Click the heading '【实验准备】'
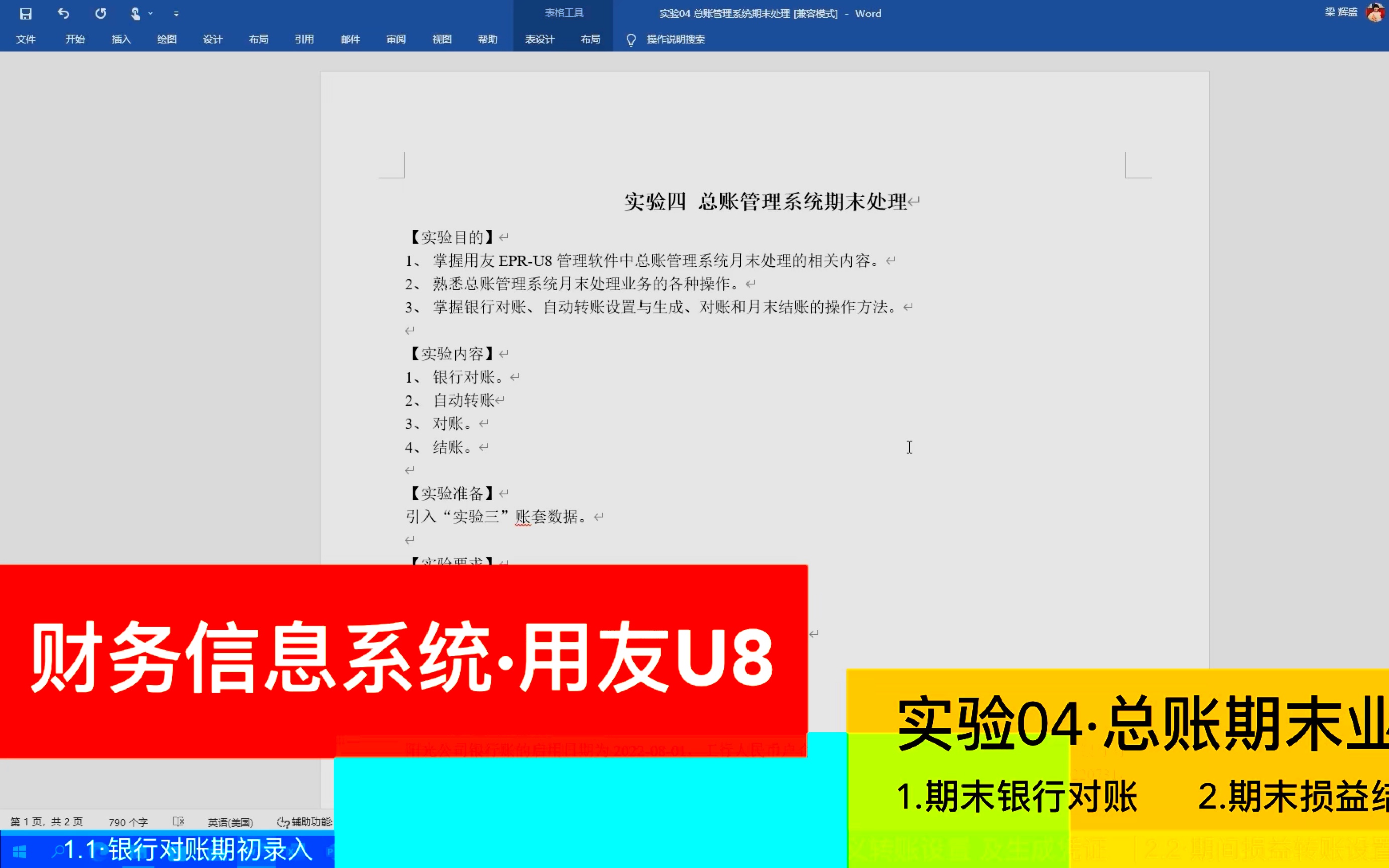The height and width of the screenshot is (868, 1389). [451, 493]
